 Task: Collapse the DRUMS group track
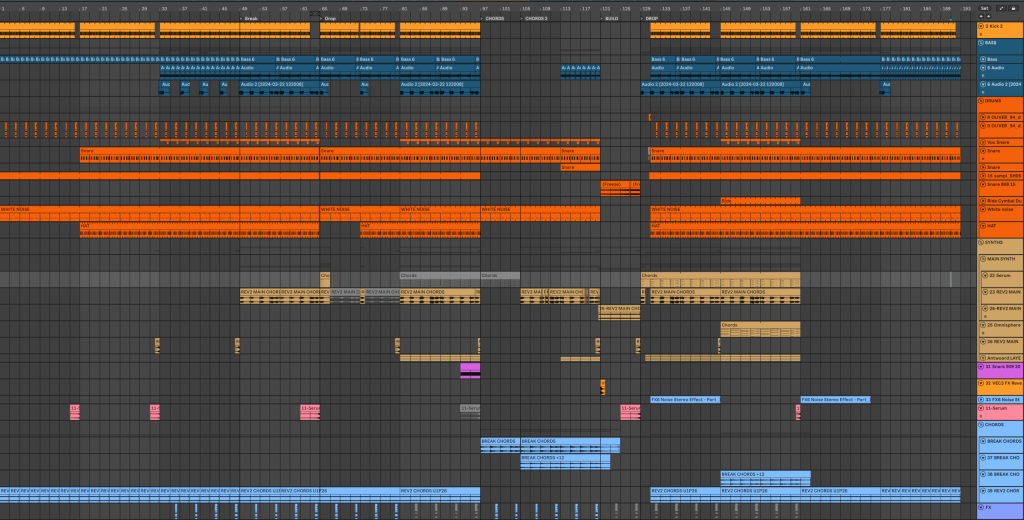pyautogui.click(x=982, y=101)
